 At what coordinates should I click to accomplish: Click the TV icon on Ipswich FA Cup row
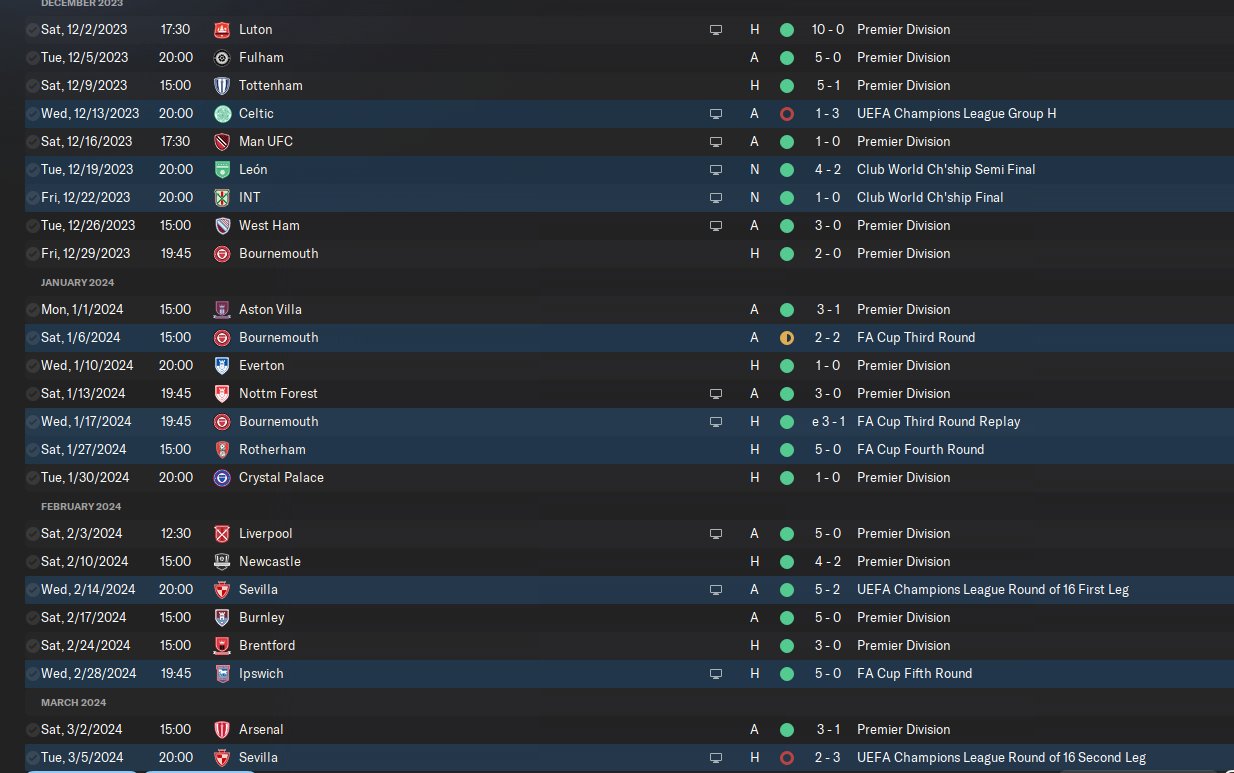coord(716,674)
